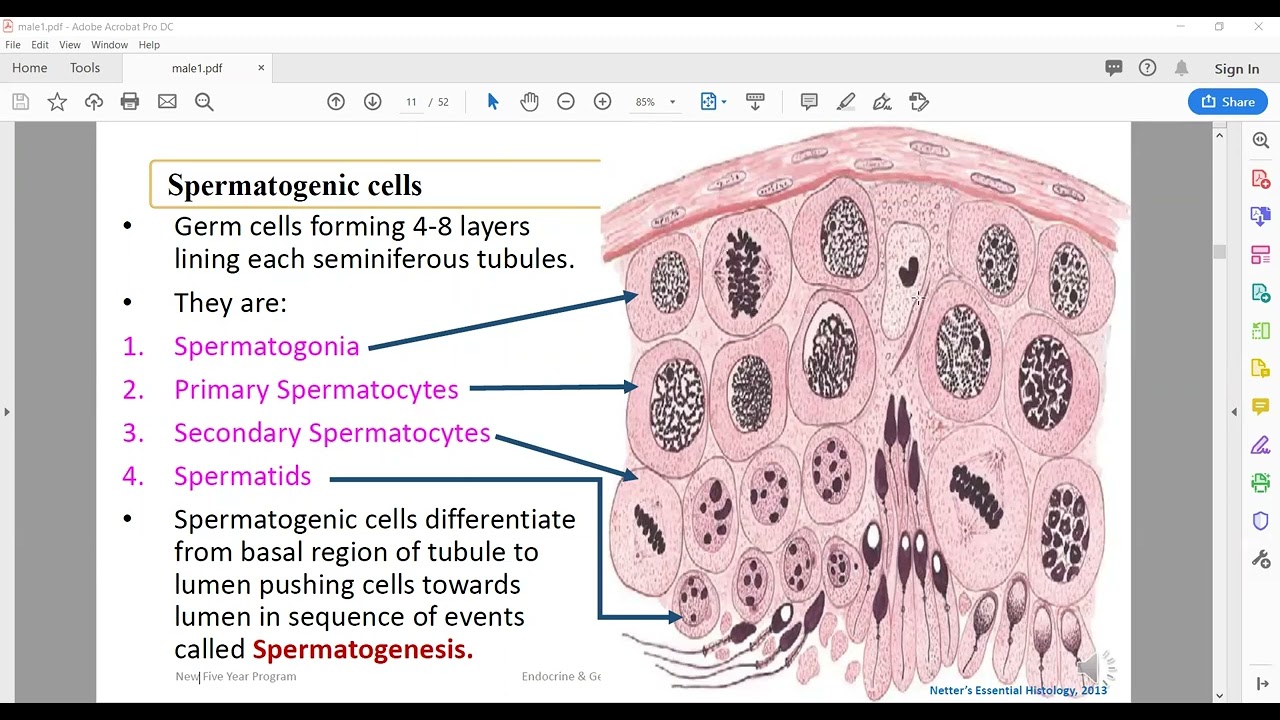Bookmark with the star icon
This screenshot has height=720, width=1280.
point(57,101)
